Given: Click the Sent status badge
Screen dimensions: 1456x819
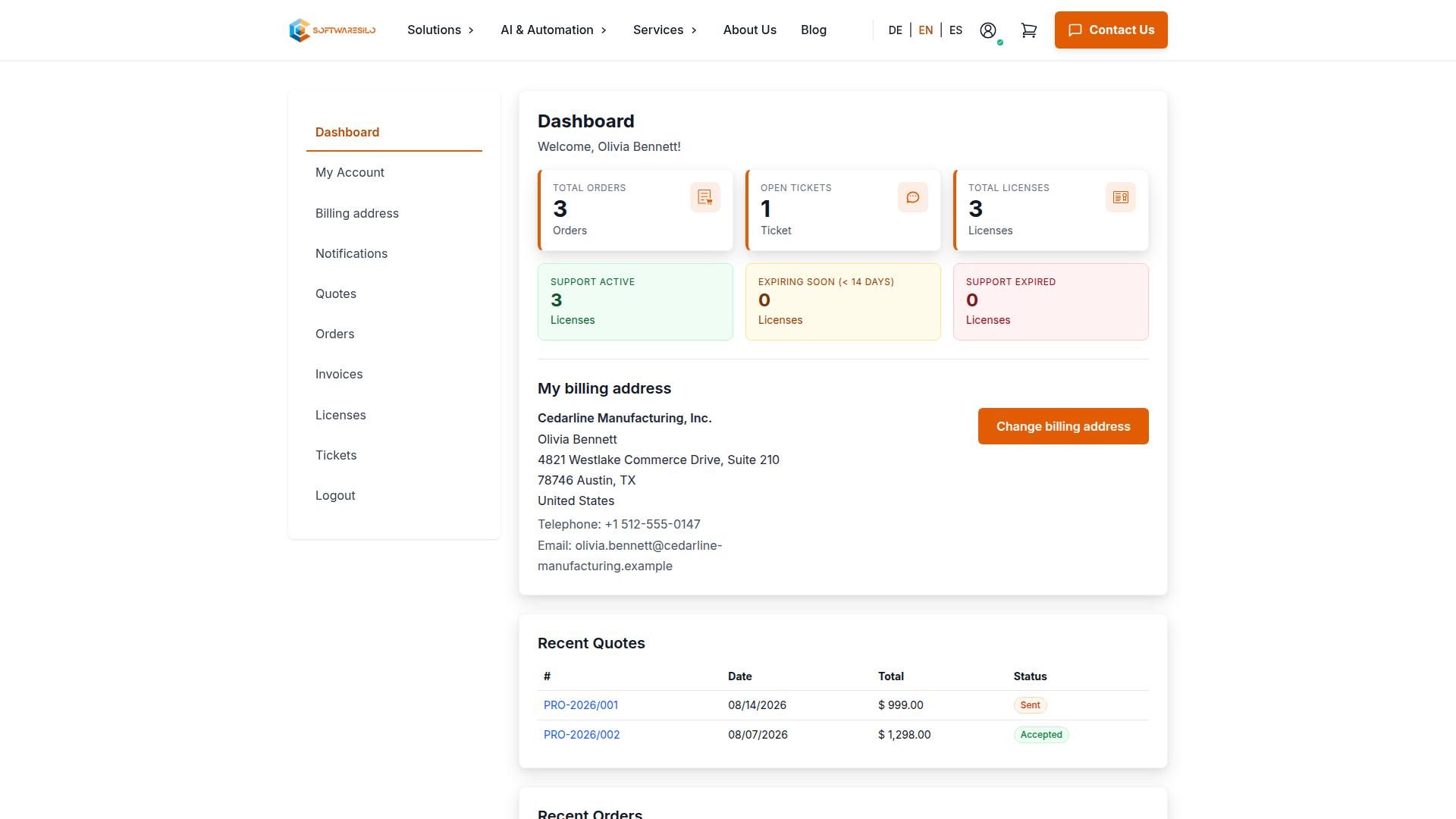Looking at the screenshot, I should point(1030,705).
